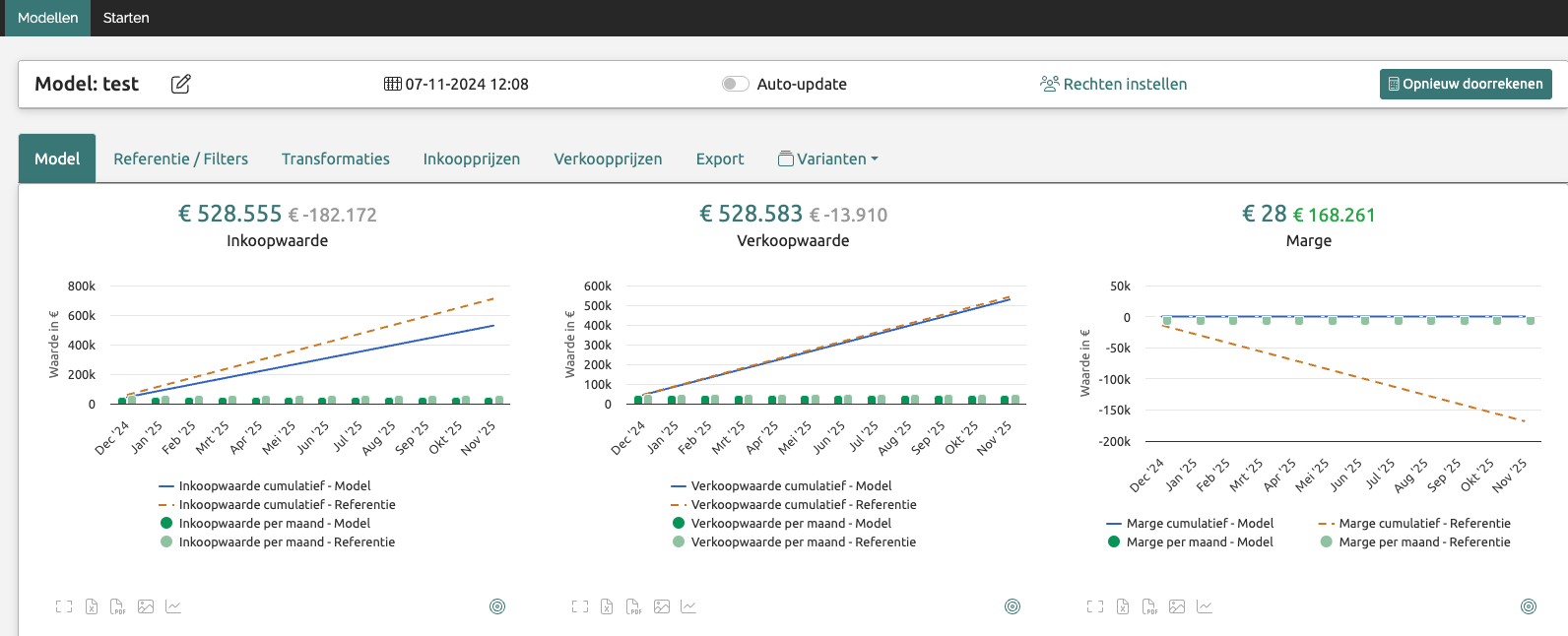The height and width of the screenshot is (636, 1568).
Task: Open the date picker showing 07-11-2024 12:08
Action: coord(456,84)
